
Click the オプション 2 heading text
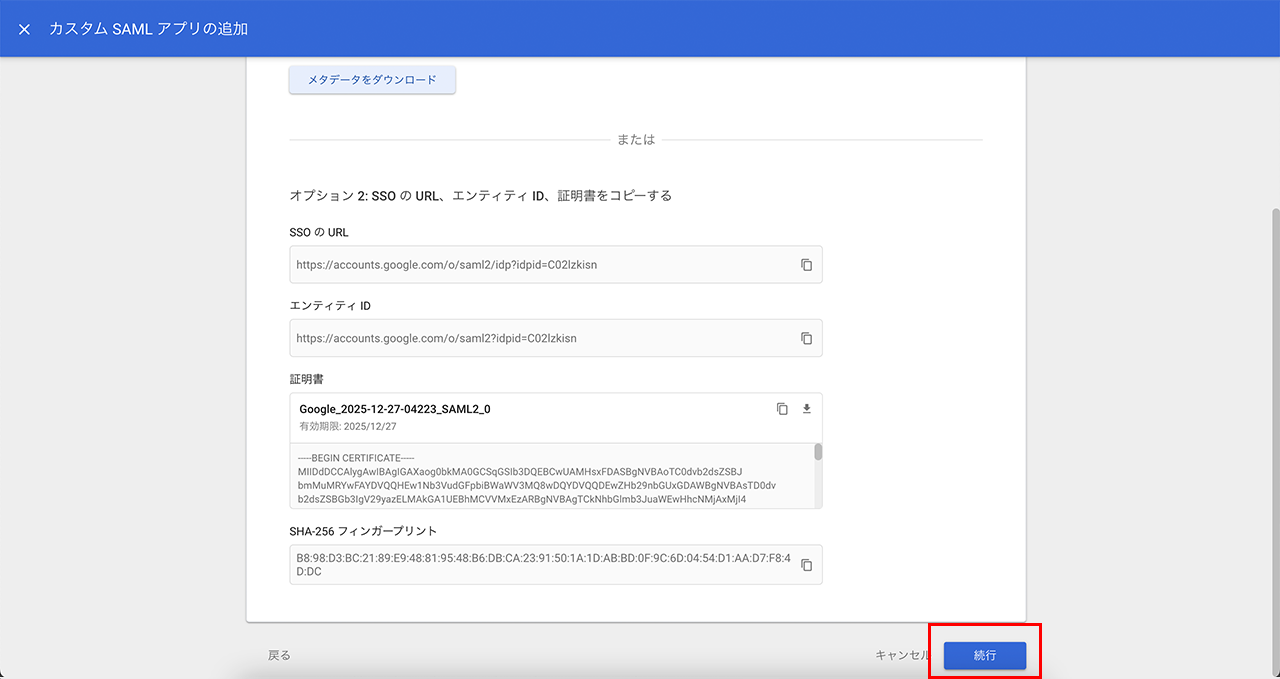coord(480,196)
